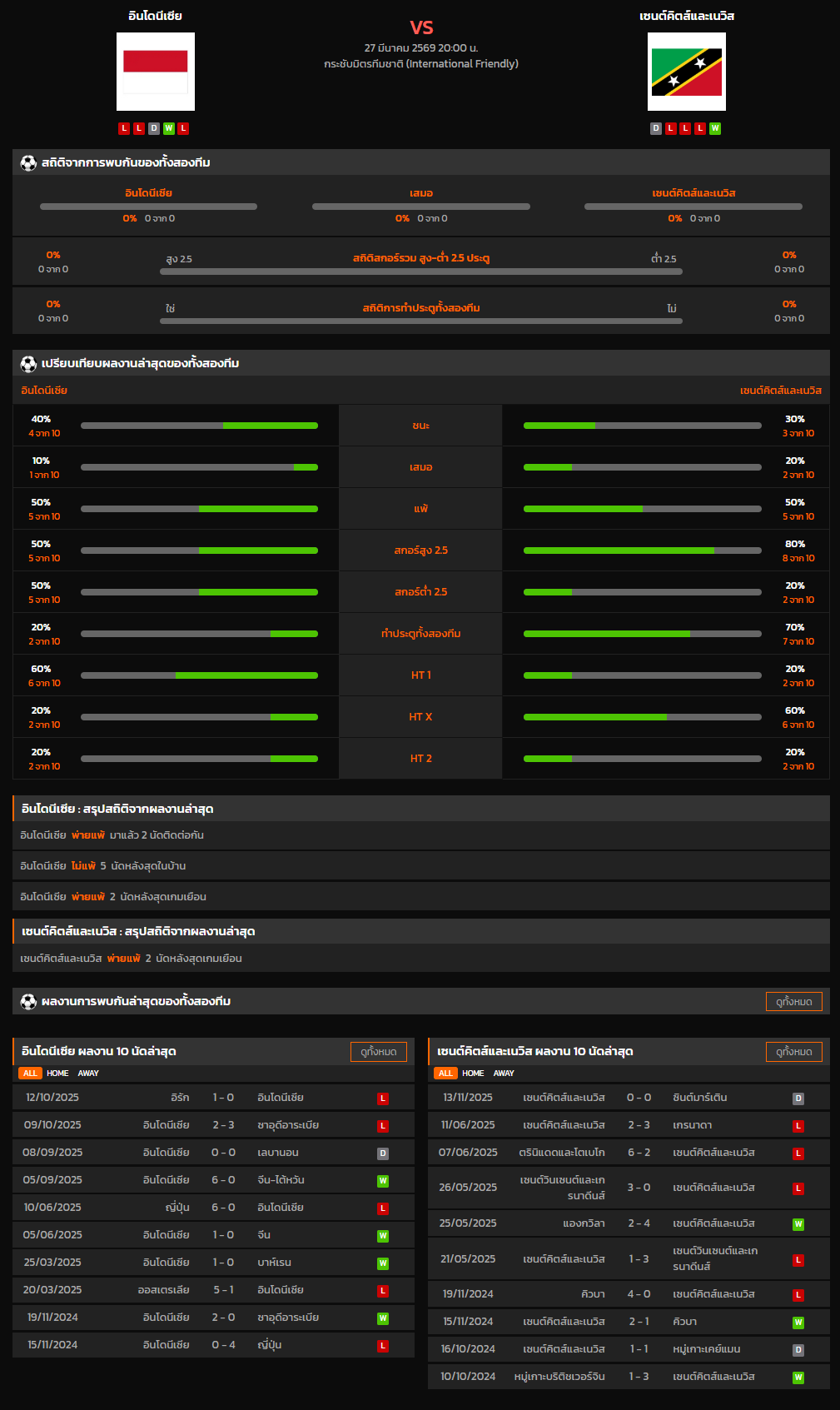Image resolution: width=840 pixels, height=1410 pixels.
Task: Click green W badge under Indonesia flag
Action: 169,128
